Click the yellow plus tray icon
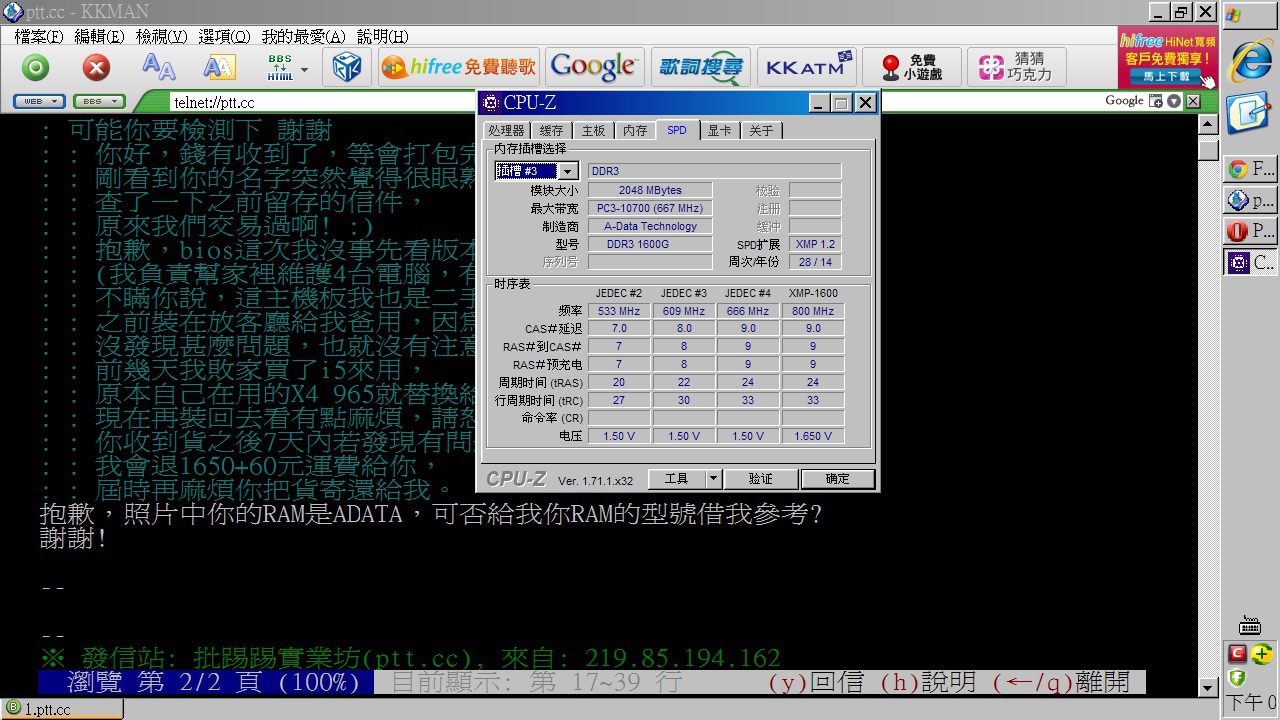This screenshot has width=1280, height=720. [x=1261, y=655]
